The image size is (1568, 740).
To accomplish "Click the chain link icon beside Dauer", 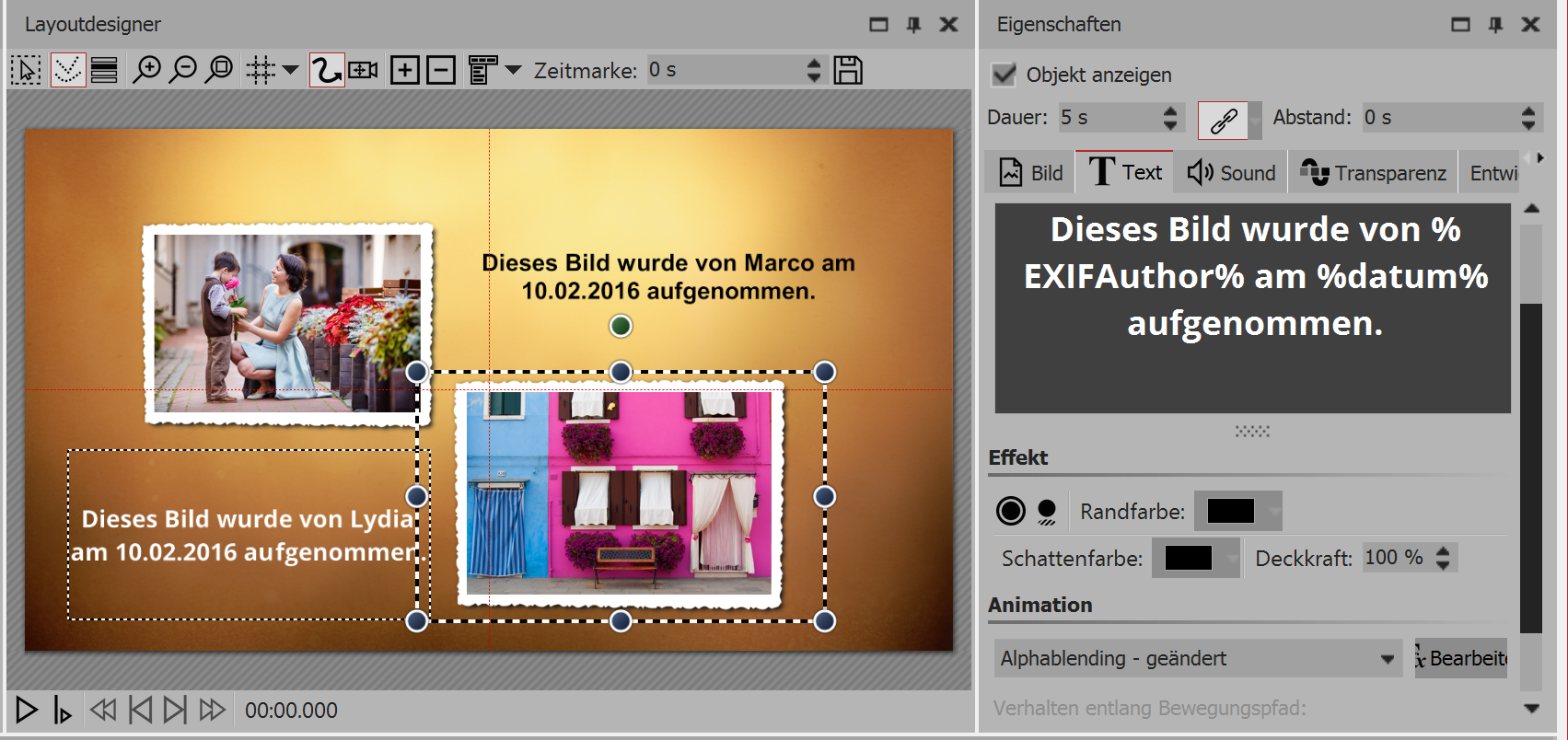I will [x=1223, y=120].
